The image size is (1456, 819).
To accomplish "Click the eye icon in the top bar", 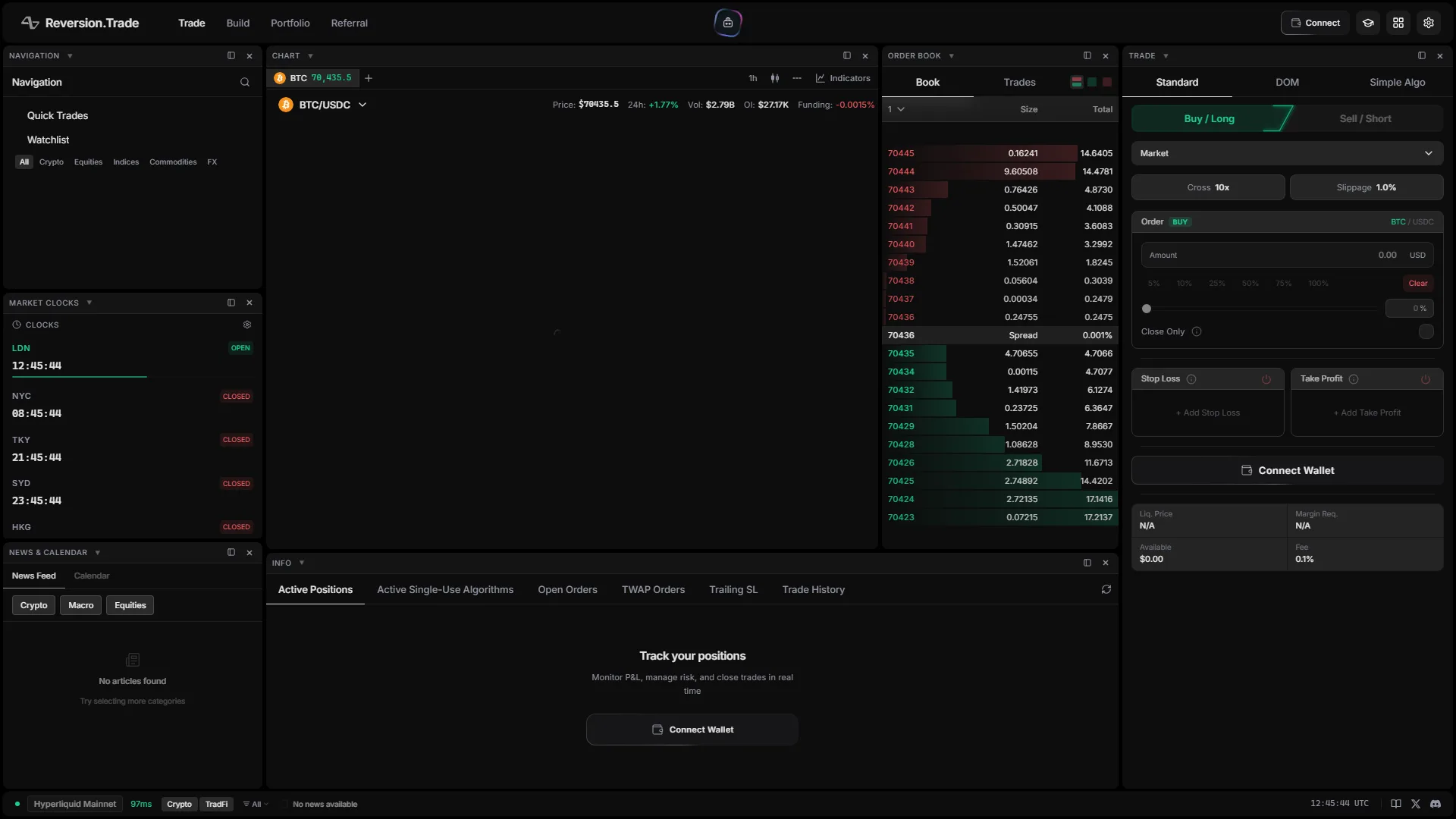I will (1368, 23).
